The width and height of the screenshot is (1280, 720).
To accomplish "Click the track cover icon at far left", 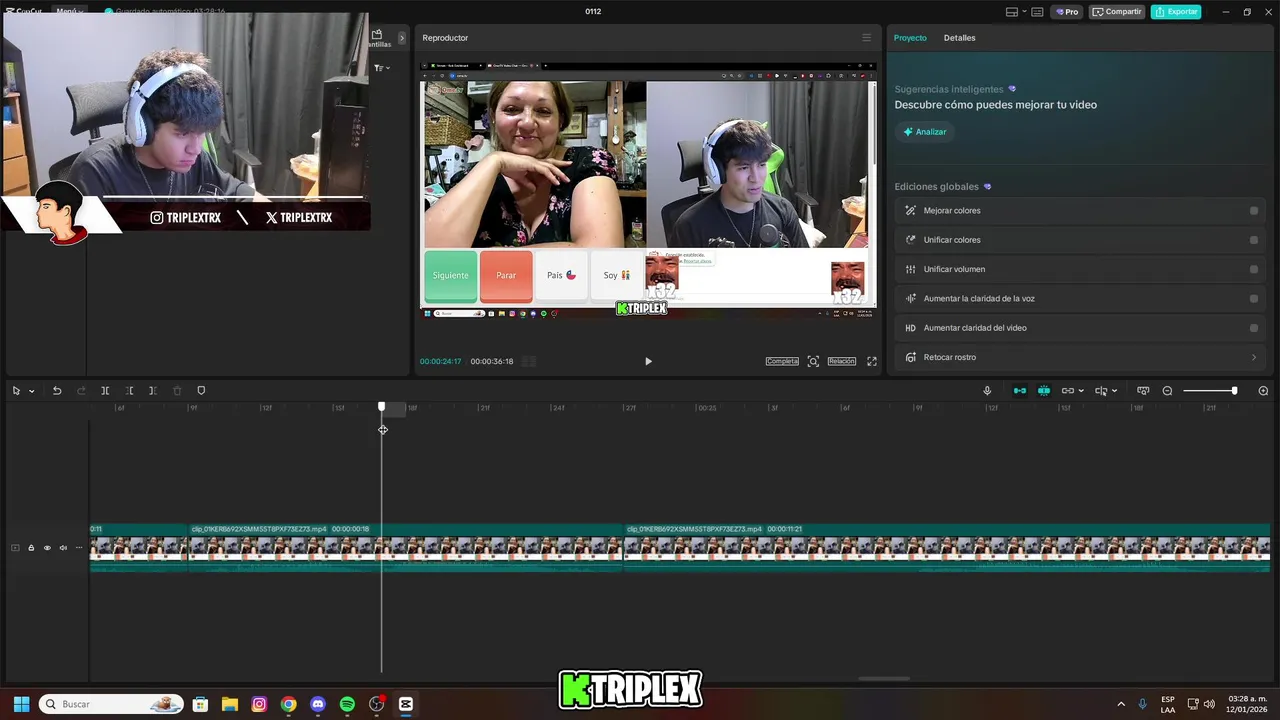I will [15, 548].
